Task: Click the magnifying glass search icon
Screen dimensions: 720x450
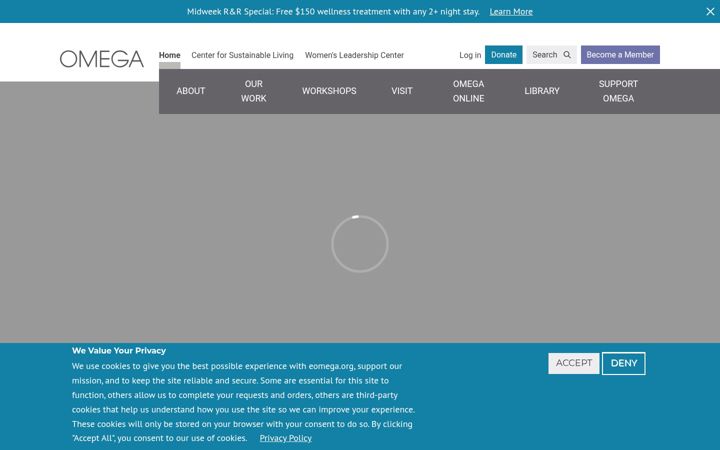Action: pyautogui.click(x=567, y=55)
